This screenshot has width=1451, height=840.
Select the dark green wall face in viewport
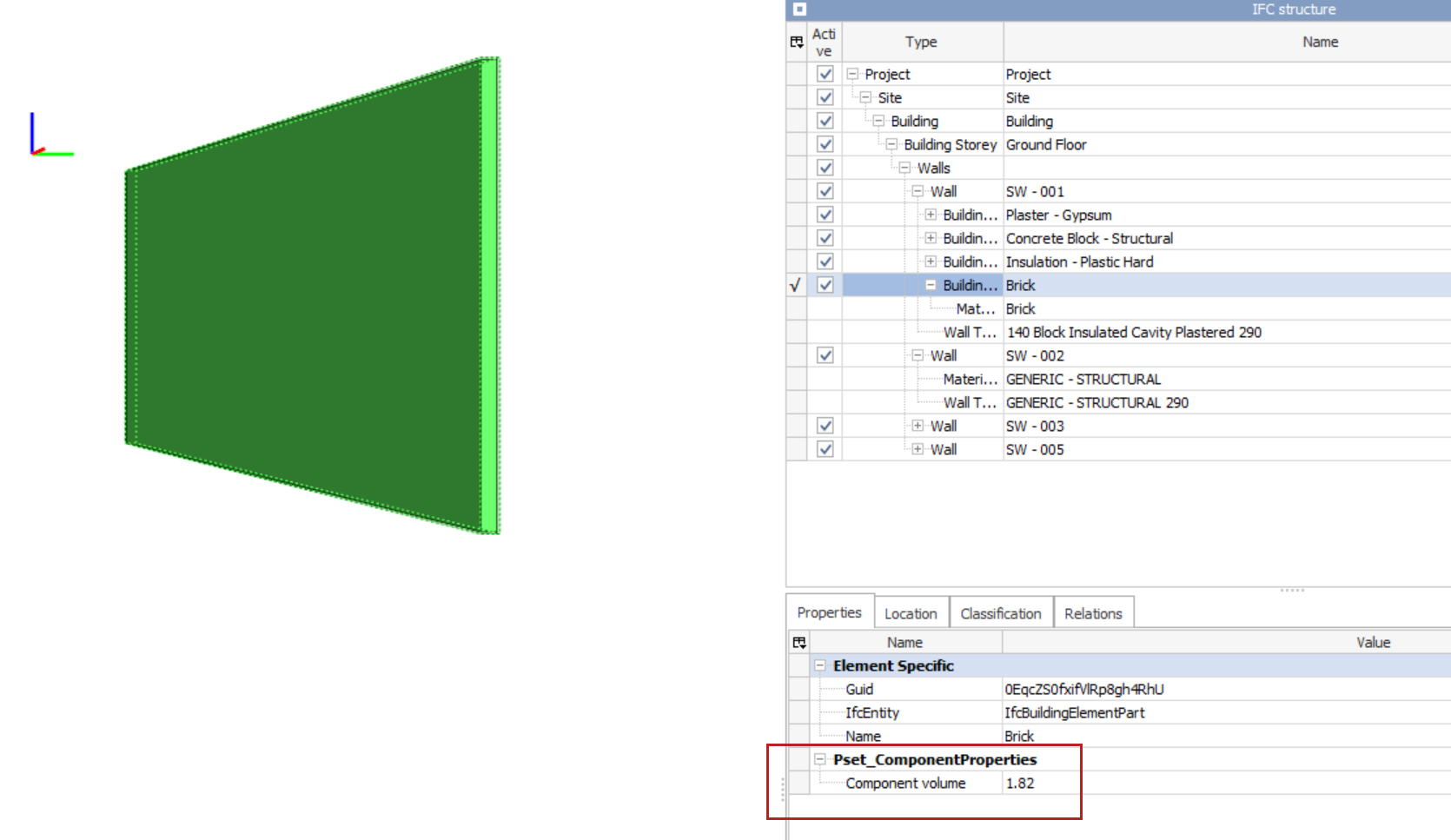pos(304,295)
